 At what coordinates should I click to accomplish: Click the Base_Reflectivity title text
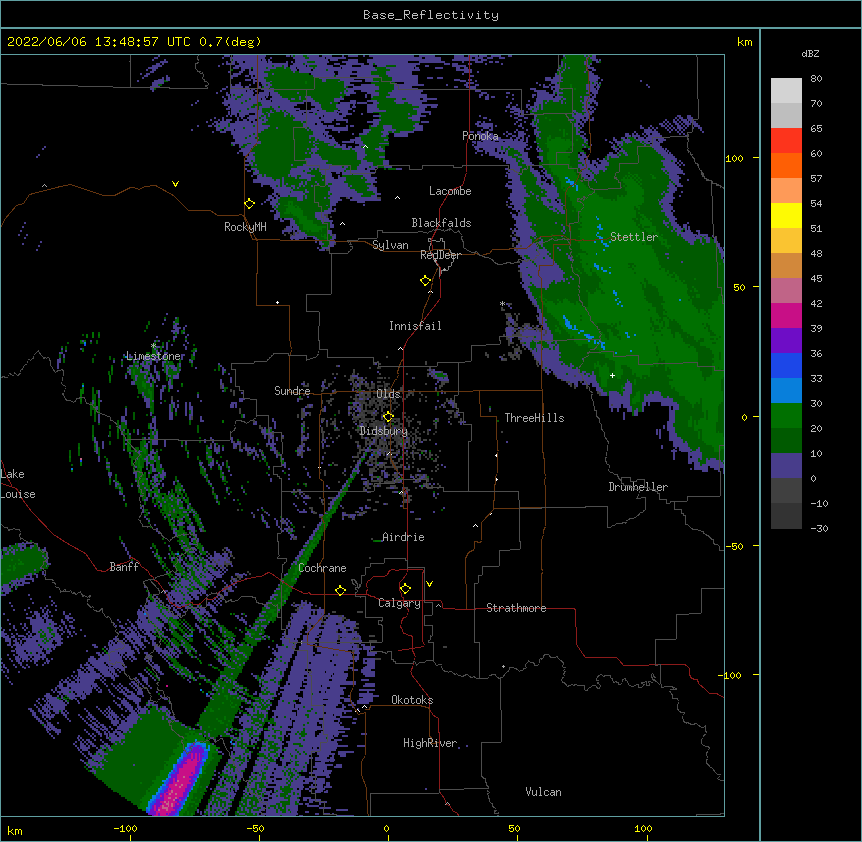pyautogui.click(x=431, y=15)
